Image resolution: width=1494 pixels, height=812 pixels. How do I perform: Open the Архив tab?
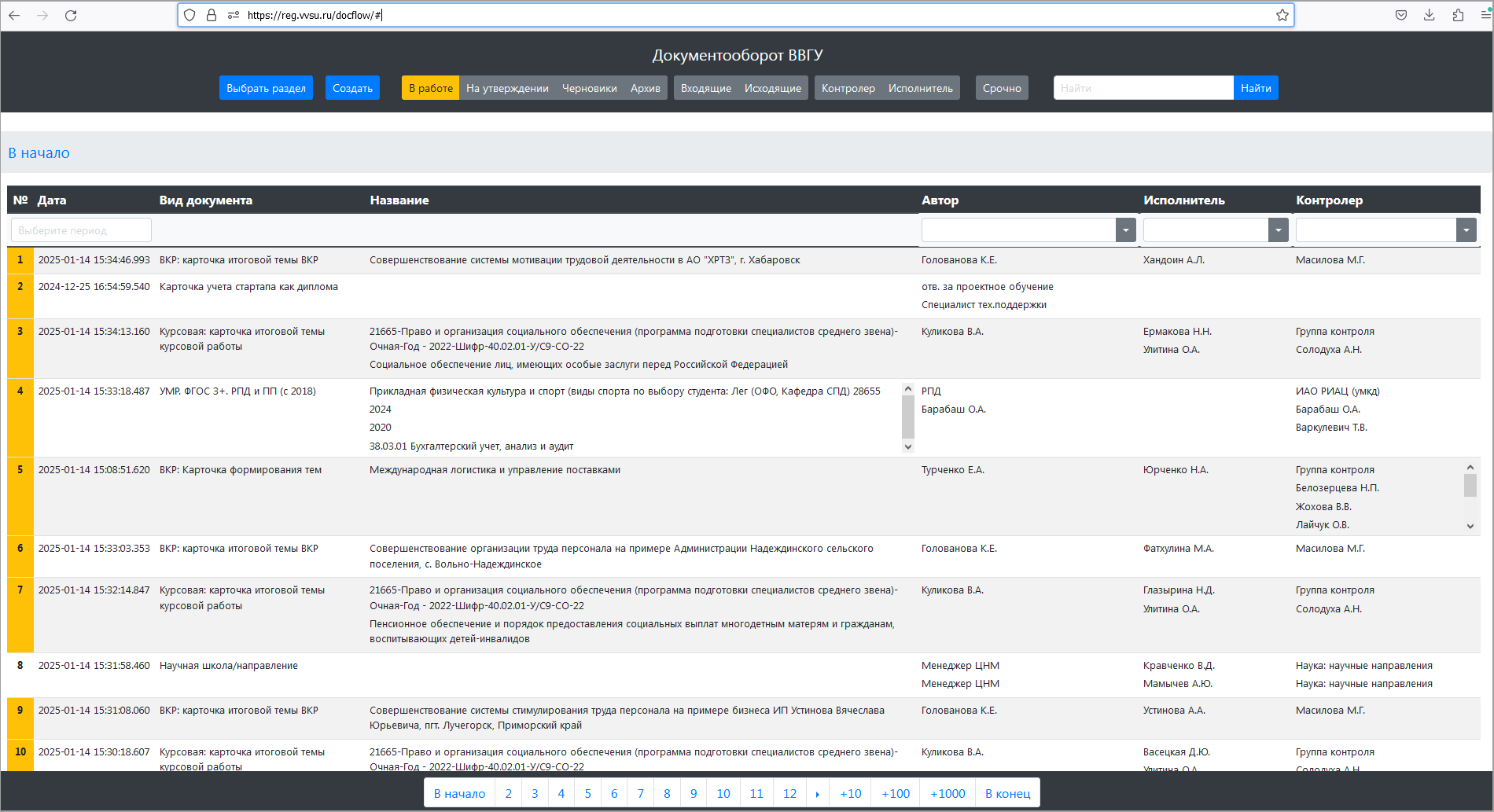point(645,88)
